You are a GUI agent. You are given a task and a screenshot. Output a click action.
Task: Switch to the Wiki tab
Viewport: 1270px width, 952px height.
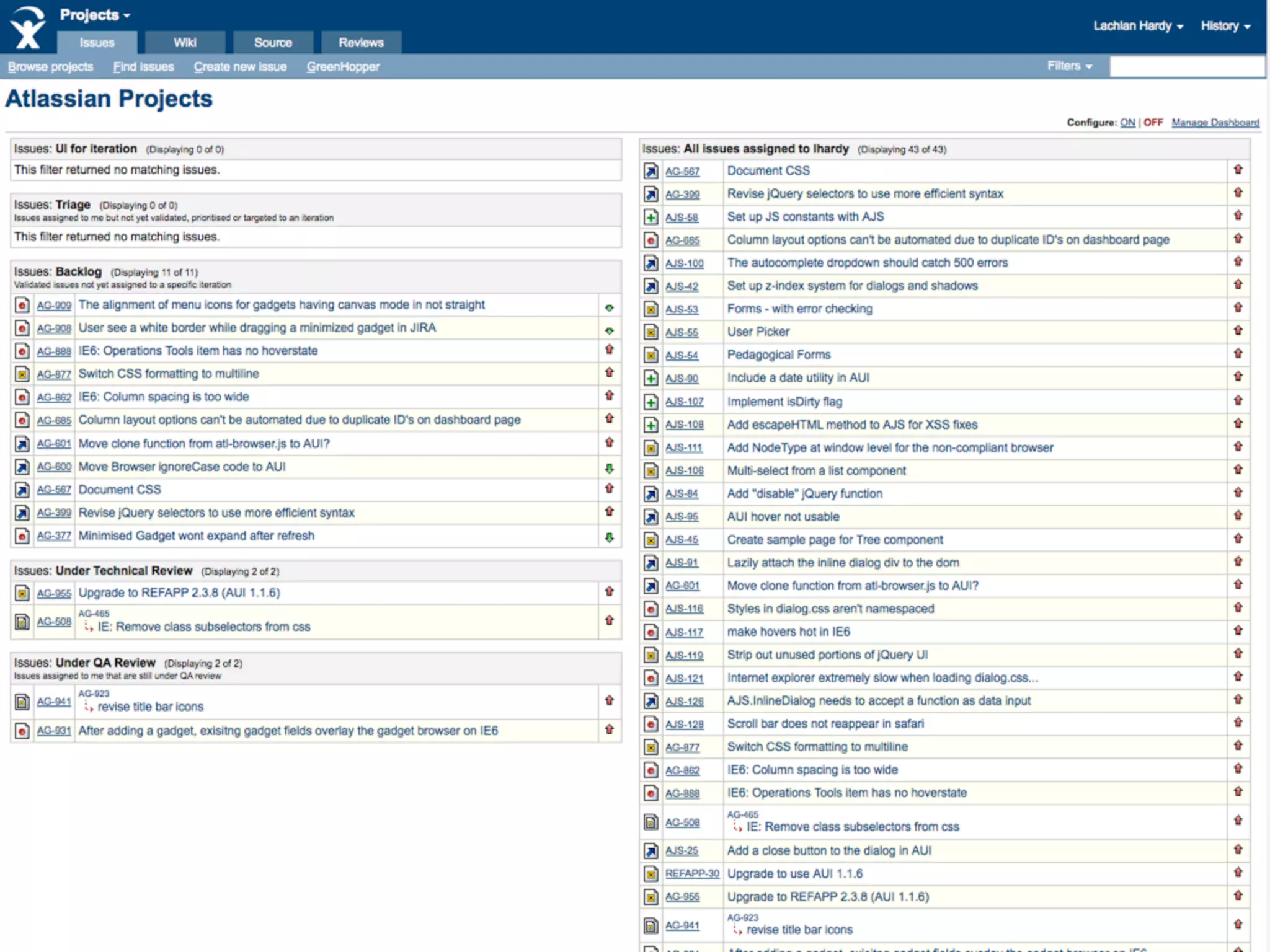(185, 43)
